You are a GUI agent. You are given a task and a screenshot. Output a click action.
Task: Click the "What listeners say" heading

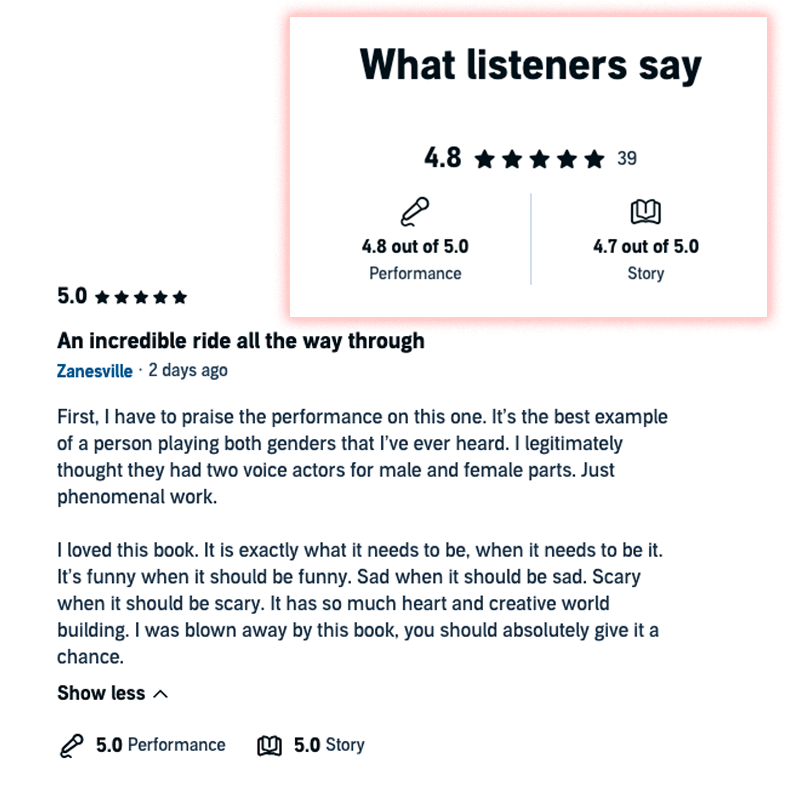click(530, 66)
